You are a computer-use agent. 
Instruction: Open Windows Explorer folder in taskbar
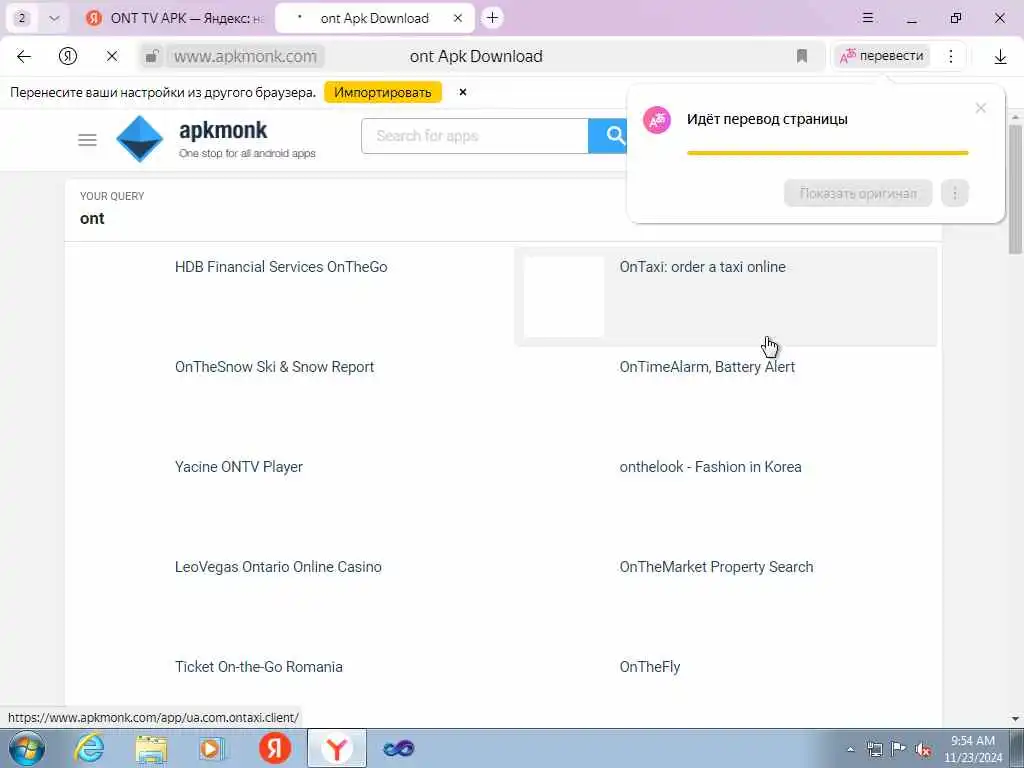[152, 748]
